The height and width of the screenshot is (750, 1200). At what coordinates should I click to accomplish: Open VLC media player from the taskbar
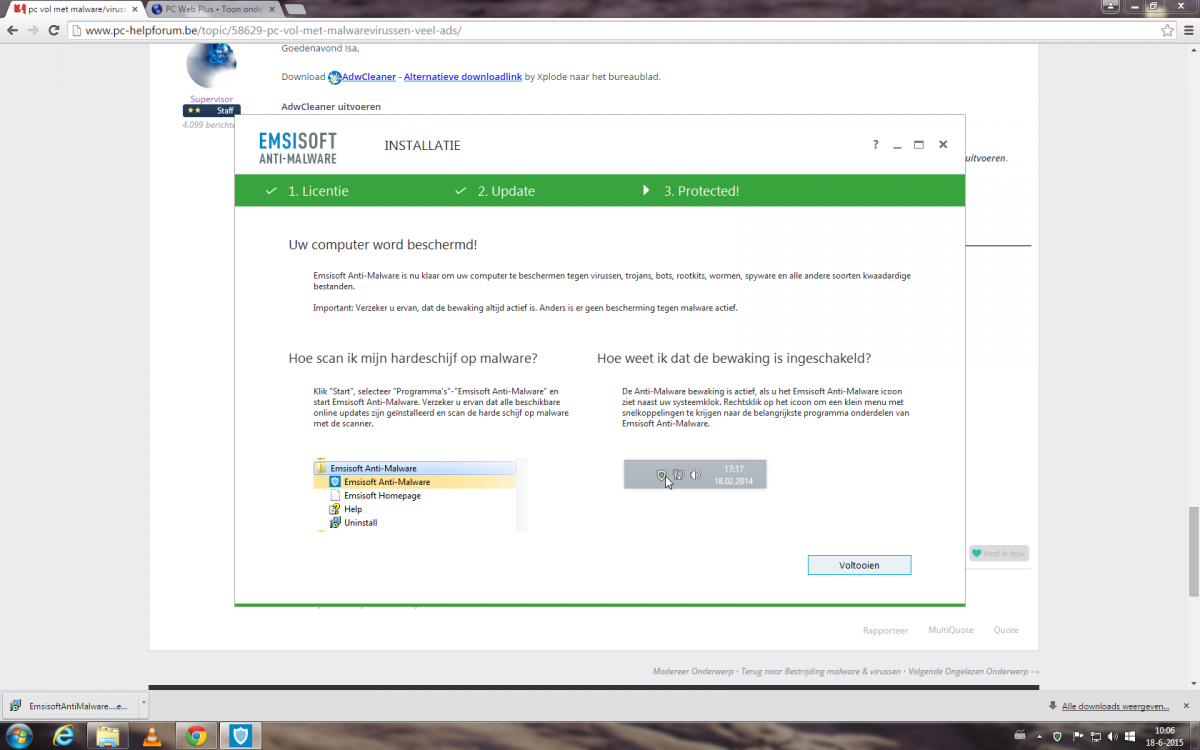[x=152, y=736]
